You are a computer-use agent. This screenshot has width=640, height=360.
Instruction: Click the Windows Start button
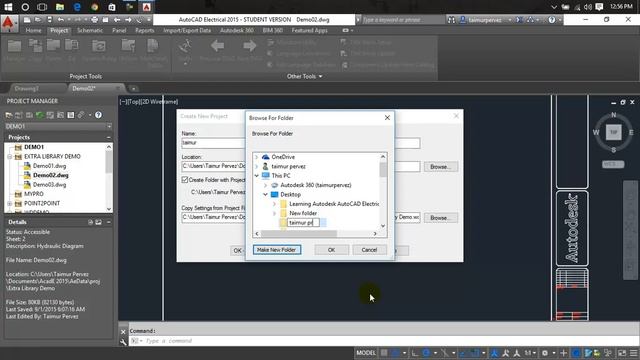(x=8, y=7)
